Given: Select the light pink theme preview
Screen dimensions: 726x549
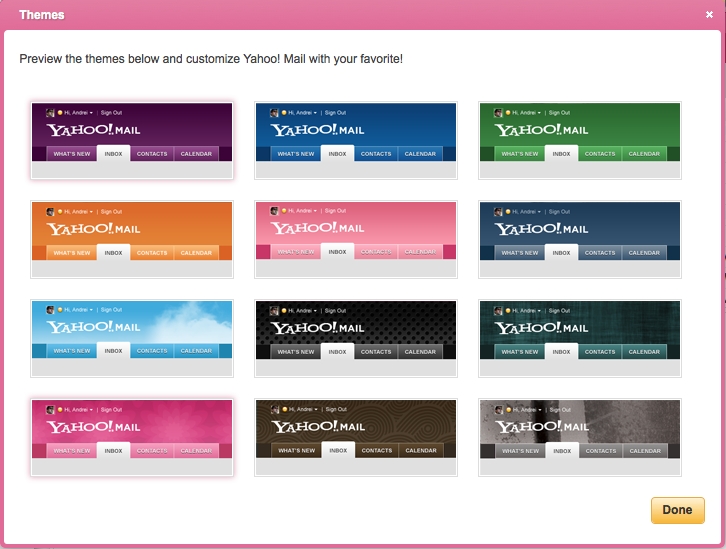Looking at the screenshot, I should [x=356, y=239].
